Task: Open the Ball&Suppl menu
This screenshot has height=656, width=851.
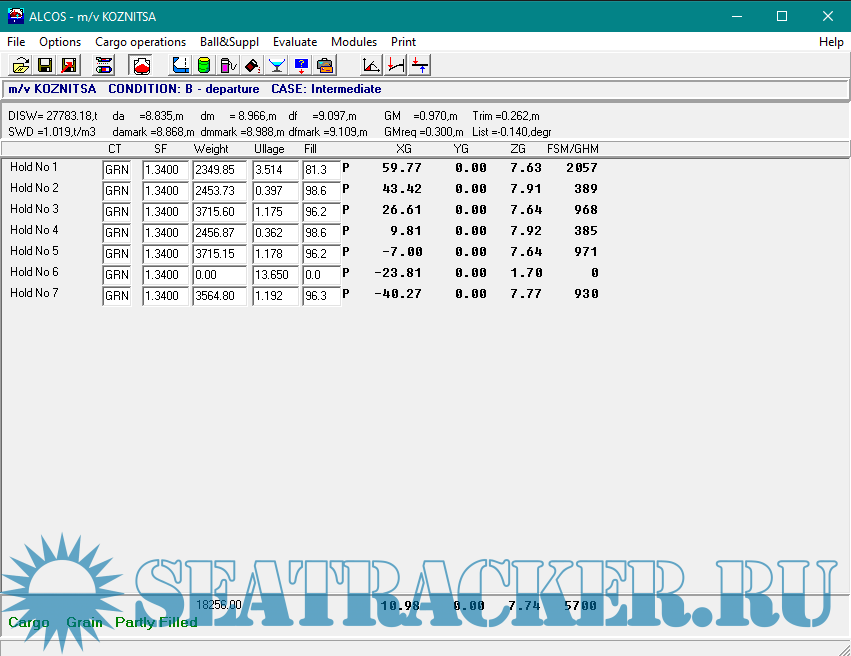Action: pos(229,42)
